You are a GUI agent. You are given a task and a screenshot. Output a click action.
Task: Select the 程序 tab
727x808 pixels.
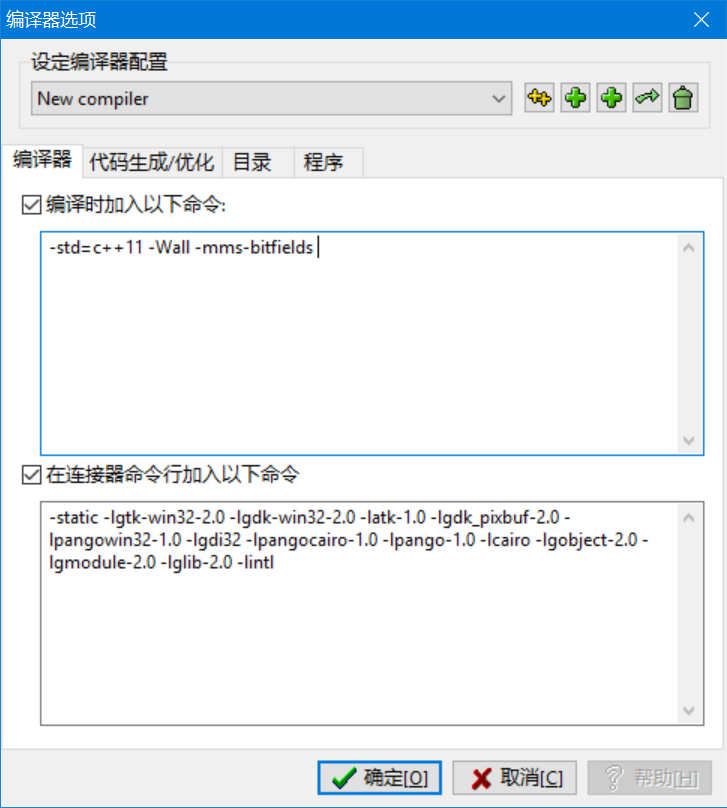329,162
